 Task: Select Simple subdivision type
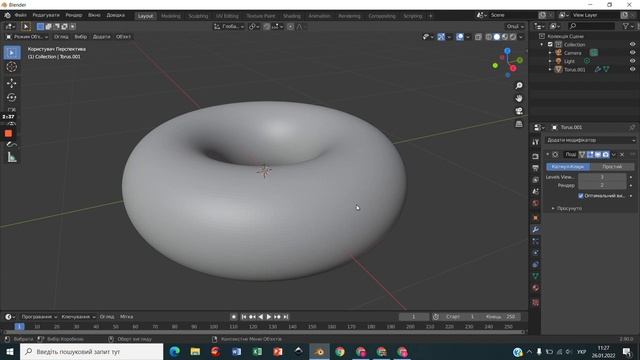[x=612, y=167]
